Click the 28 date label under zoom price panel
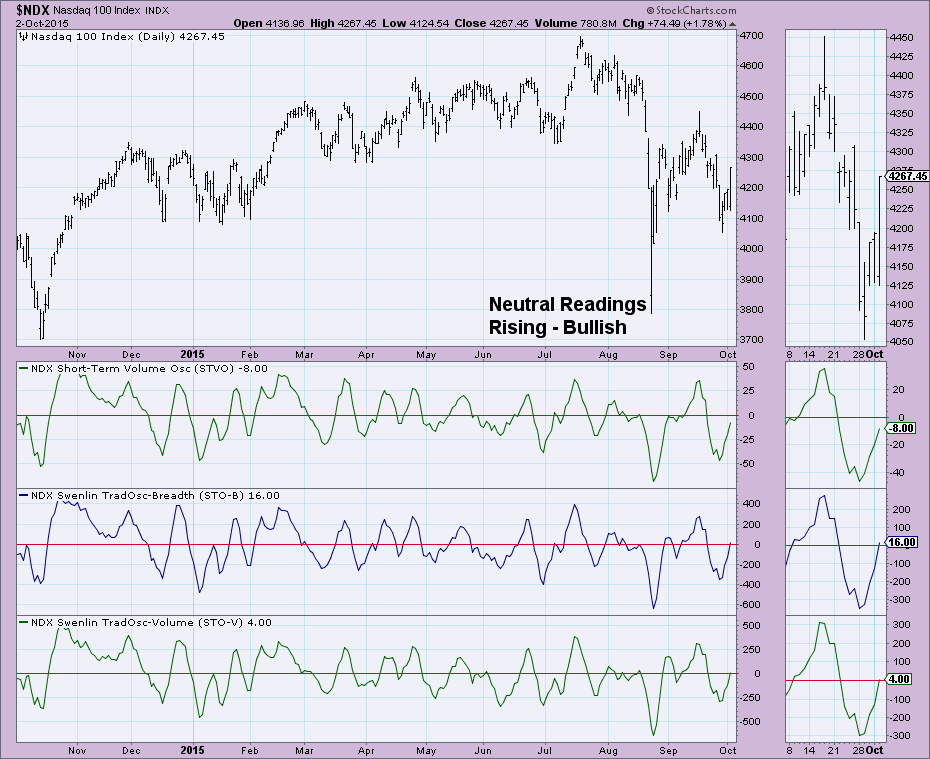Image resolution: width=930 pixels, height=759 pixels. pos(859,354)
